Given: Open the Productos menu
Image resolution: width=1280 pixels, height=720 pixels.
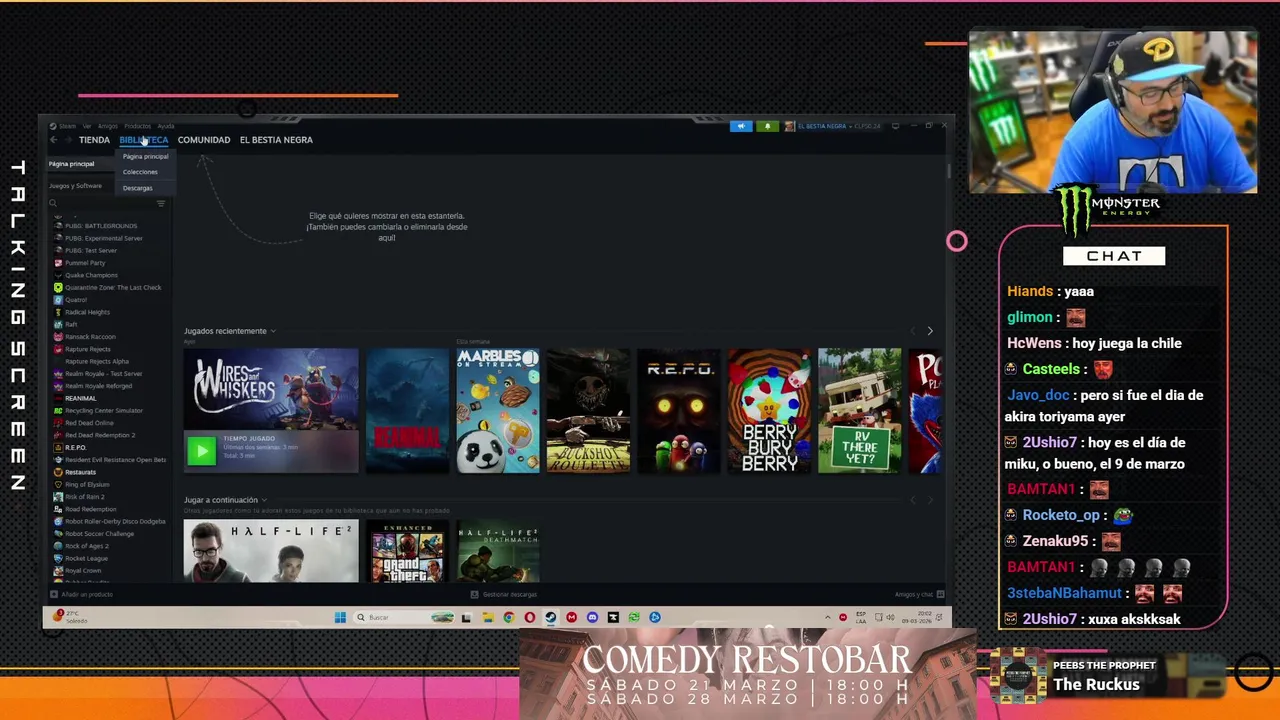Looking at the screenshot, I should pyautogui.click(x=138, y=126).
